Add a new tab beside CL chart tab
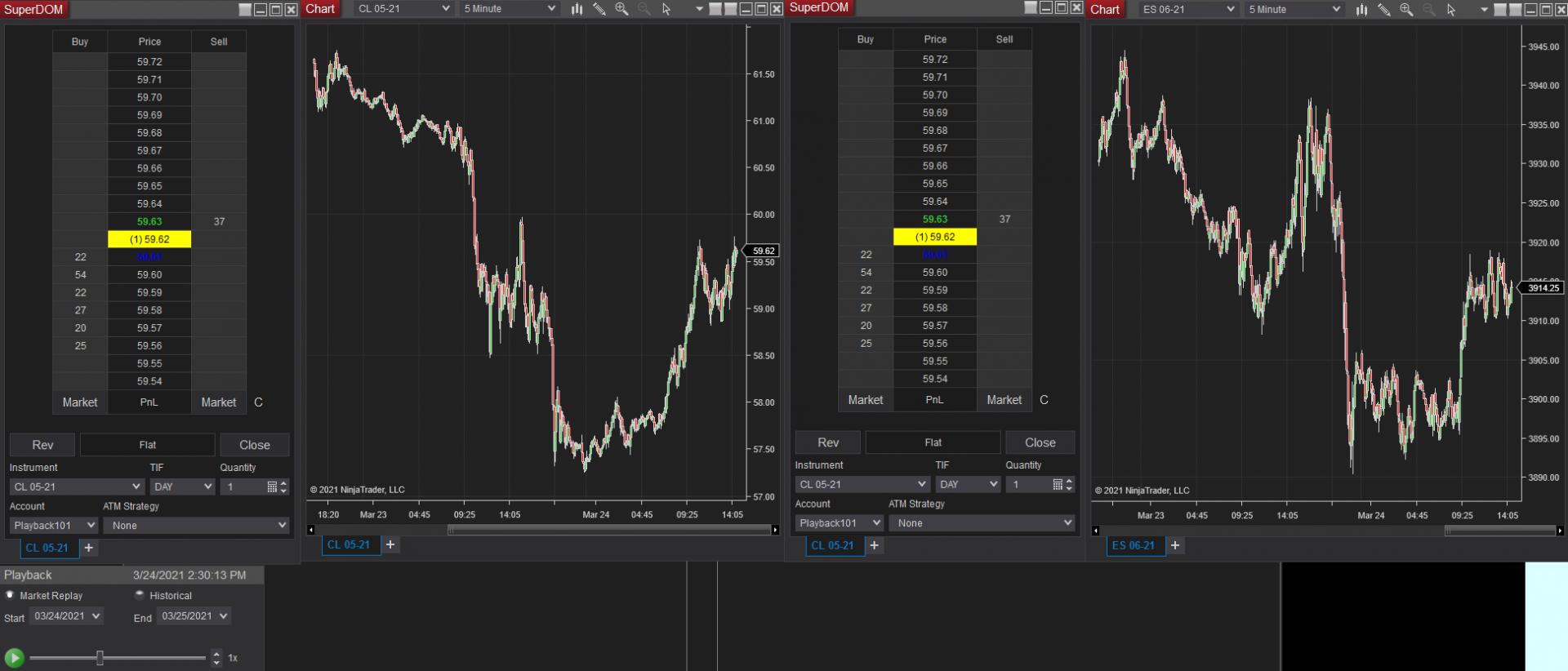Image resolution: width=1568 pixels, height=671 pixels. tap(390, 544)
